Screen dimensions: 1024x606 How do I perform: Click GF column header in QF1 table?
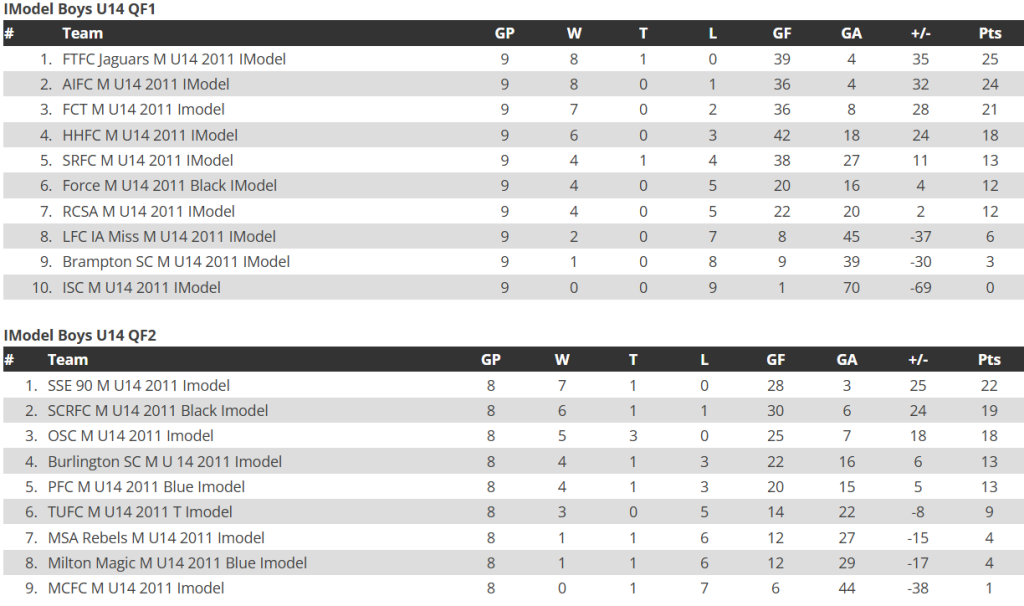tap(782, 33)
